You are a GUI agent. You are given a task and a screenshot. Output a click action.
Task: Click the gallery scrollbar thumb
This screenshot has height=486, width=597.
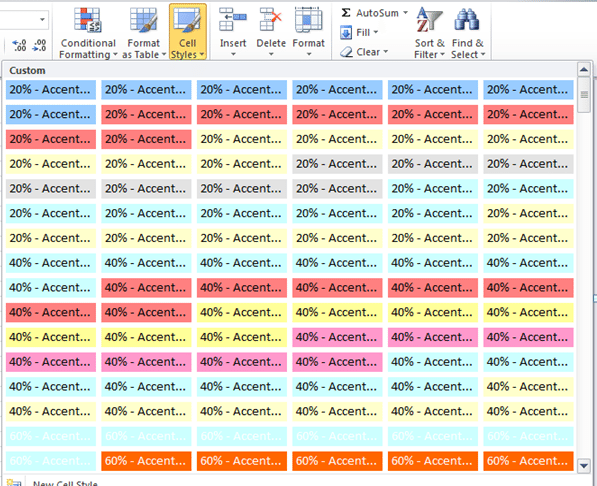click(x=583, y=94)
